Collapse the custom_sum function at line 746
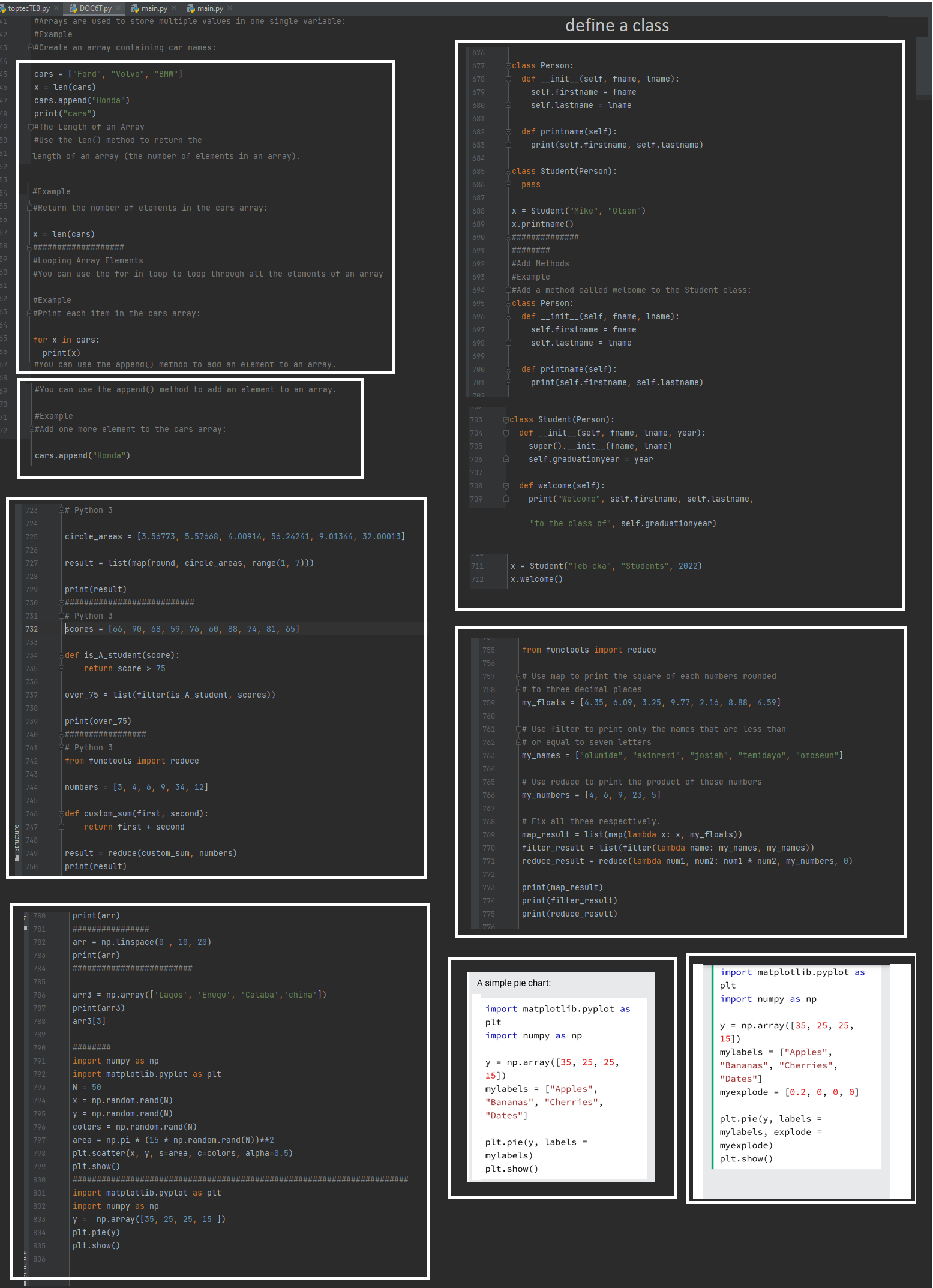The width and height of the screenshot is (933, 1288). [61, 814]
